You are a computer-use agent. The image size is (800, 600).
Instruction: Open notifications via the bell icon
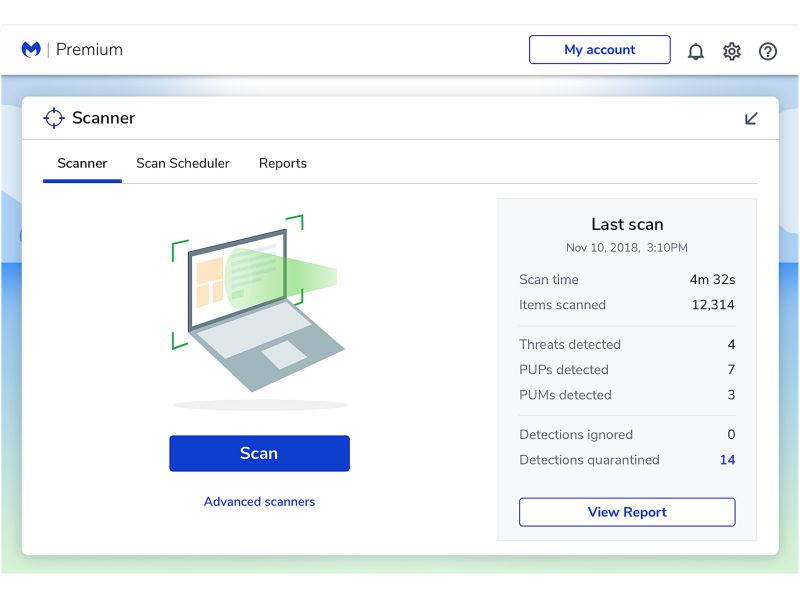(x=696, y=49)
